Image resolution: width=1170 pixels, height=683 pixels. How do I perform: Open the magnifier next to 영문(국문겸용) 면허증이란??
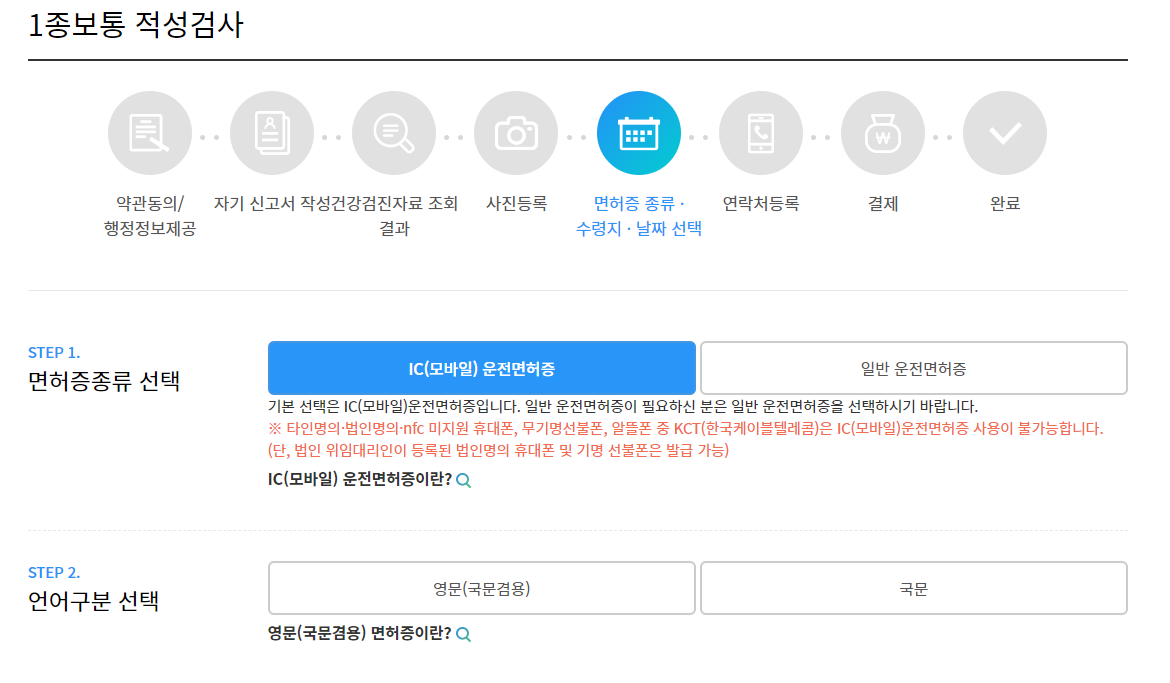pos(463,634)
